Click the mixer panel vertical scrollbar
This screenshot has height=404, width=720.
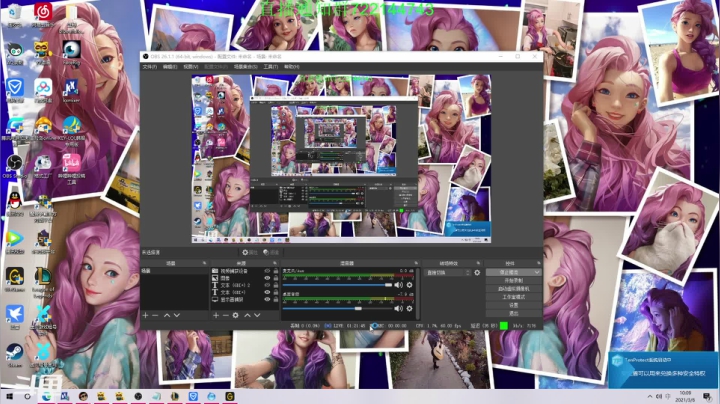point(417,294)
